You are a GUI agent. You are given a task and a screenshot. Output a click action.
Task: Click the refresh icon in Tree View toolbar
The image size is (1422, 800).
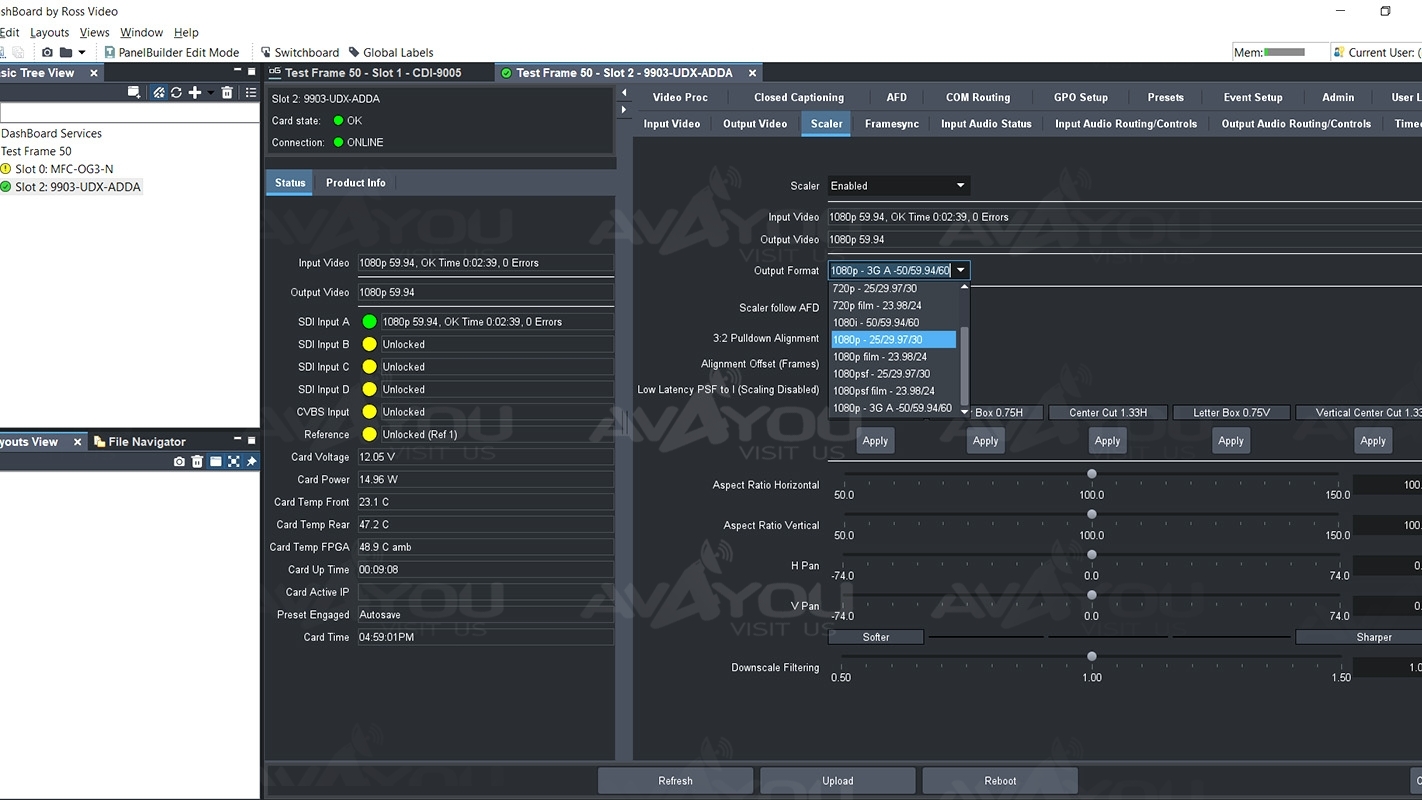(x=176, y=92)
